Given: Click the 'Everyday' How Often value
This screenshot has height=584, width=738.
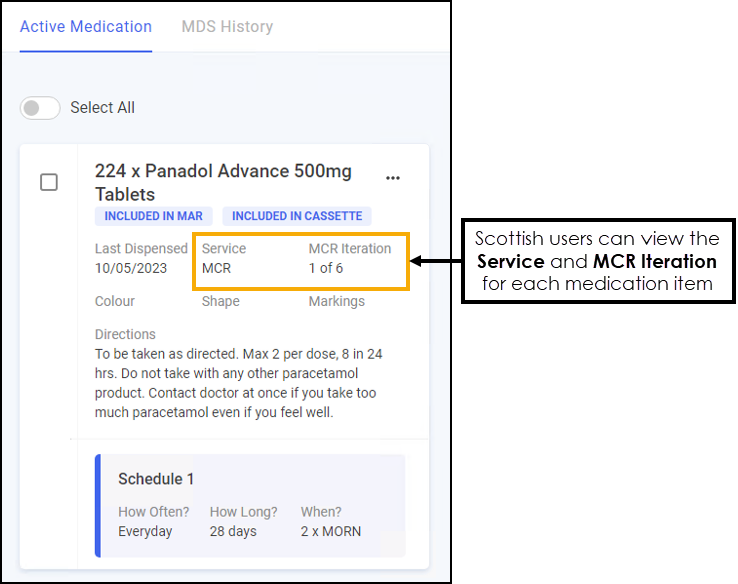Looking at the screenshot, I should 145,531.
